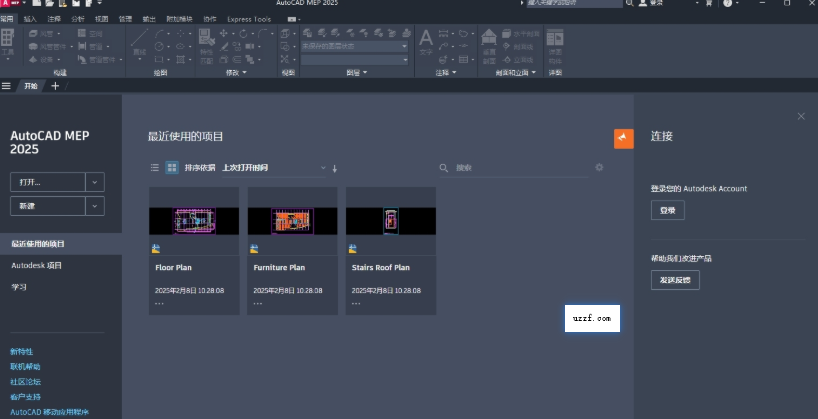818x419 pixels.
Task: Open the 管理 (Manage) ribbon tab
Action: 125,19
